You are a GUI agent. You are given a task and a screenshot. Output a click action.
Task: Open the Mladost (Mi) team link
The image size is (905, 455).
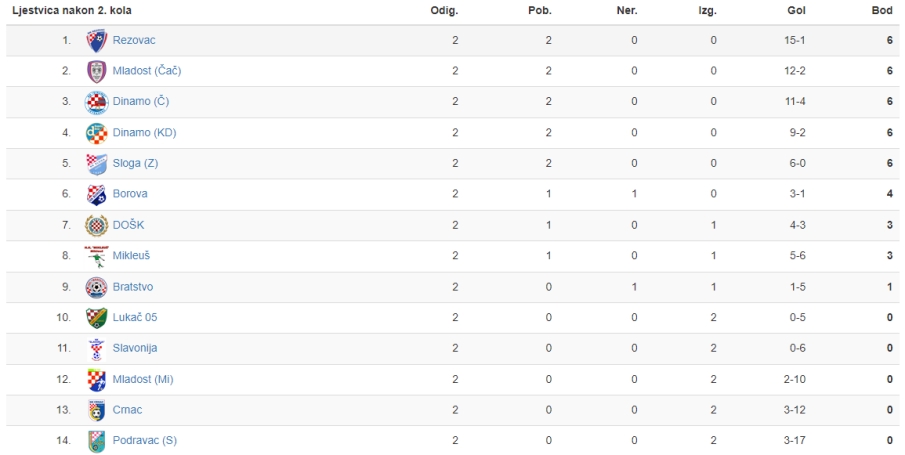[143, 379]
